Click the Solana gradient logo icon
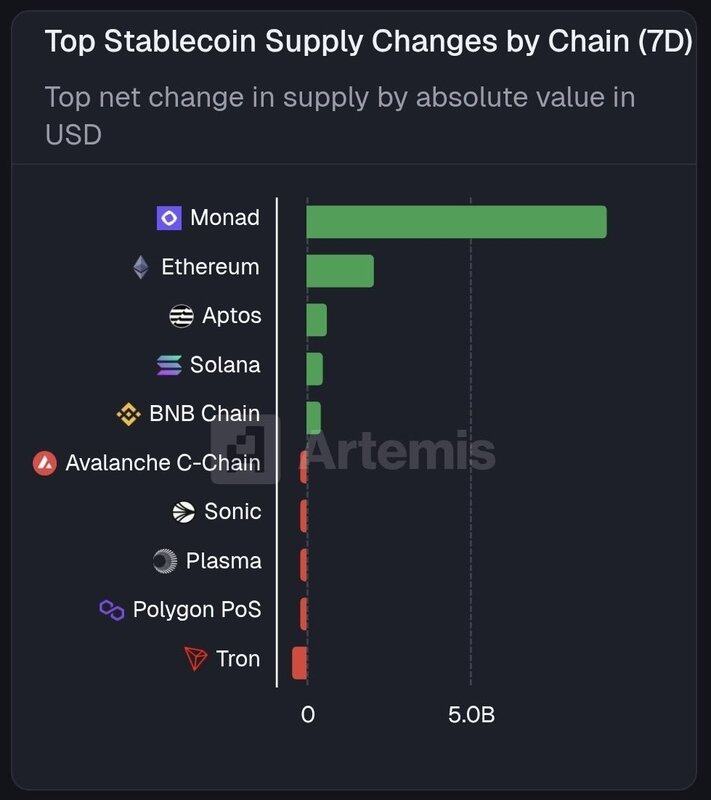The height and width of the screenshot is (800, 711). pos(169,365)
